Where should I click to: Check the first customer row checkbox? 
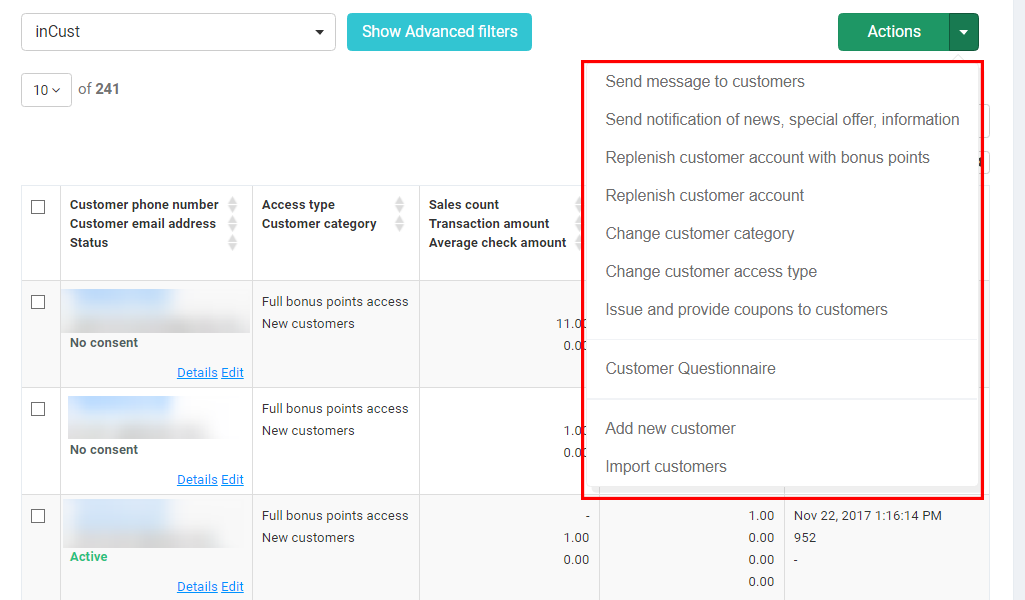click(38, 302)
